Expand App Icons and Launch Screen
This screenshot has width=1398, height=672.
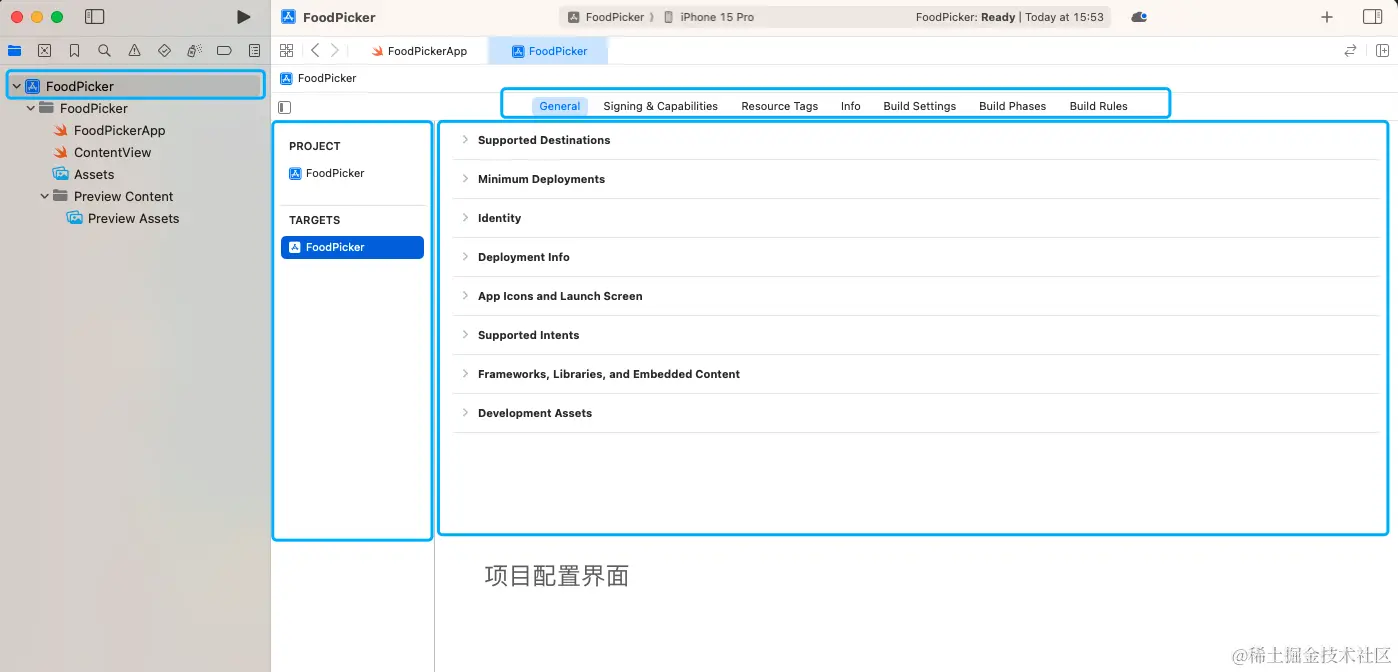pyautogui.click(x=465, y=296)
